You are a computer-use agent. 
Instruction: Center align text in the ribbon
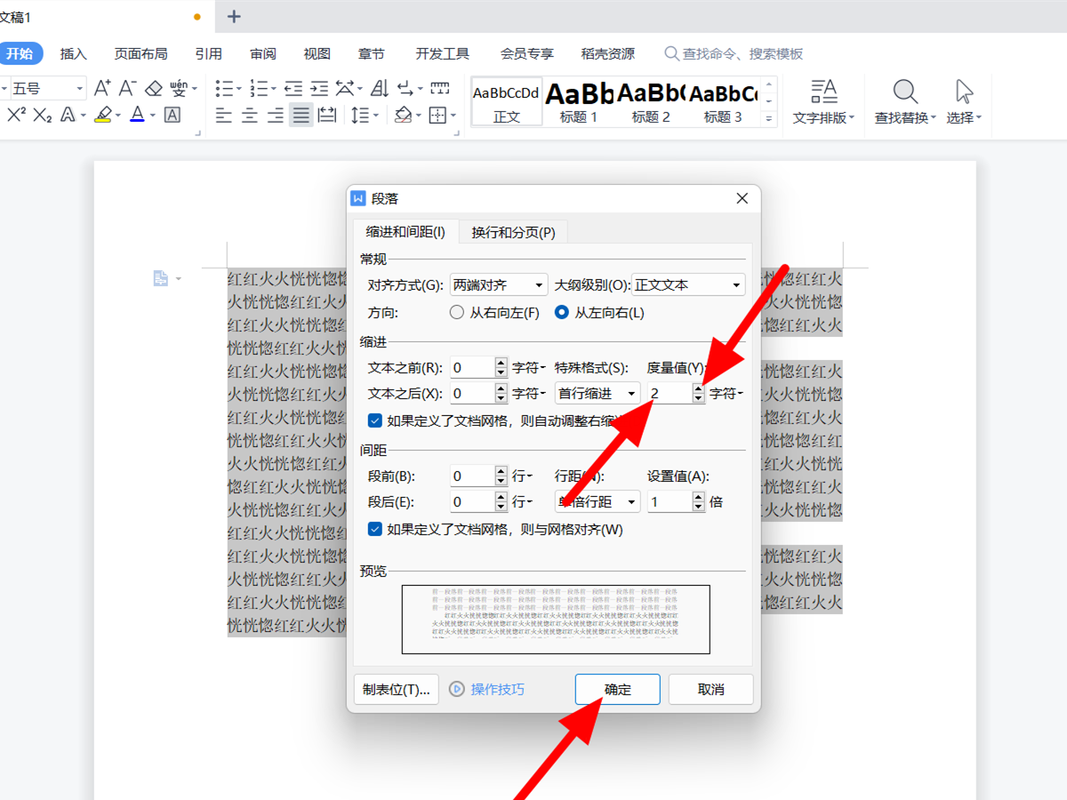250,116
